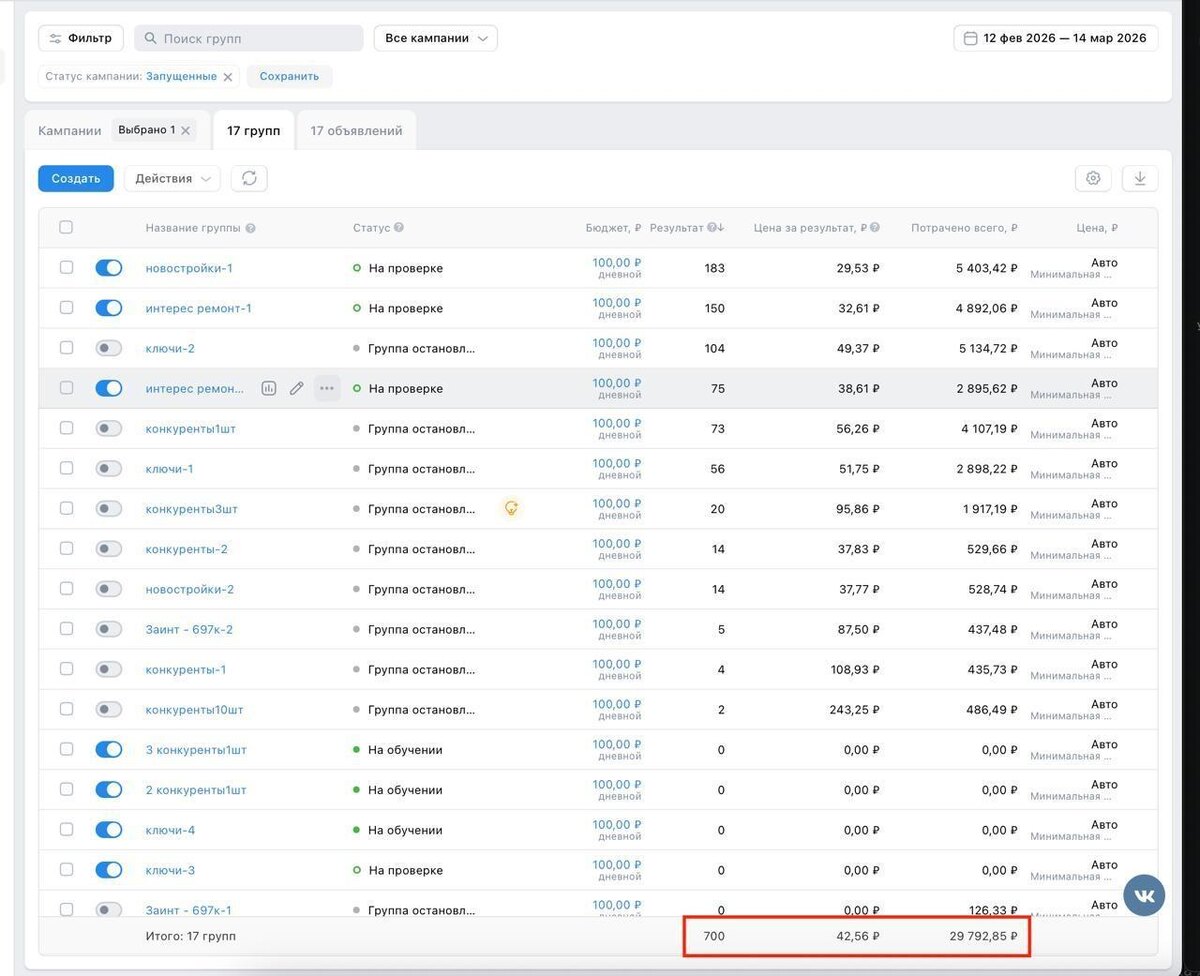1200x976 pixels.
Task: Sort by Результат column arrow
Action: coord(721,228)
